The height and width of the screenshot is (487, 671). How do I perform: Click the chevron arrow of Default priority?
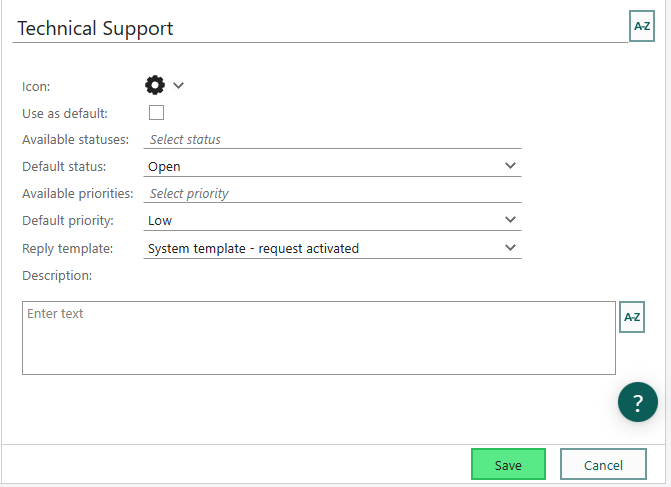pos(510,220)
